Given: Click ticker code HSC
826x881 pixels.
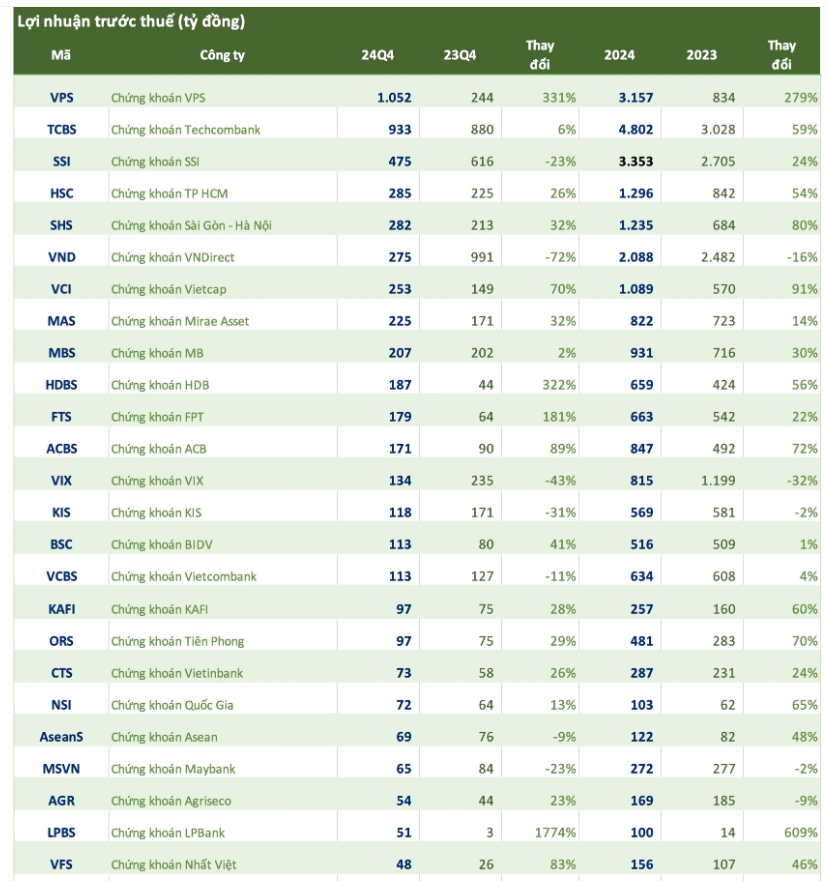Looking at the screenshot, I should pos(62,194).
